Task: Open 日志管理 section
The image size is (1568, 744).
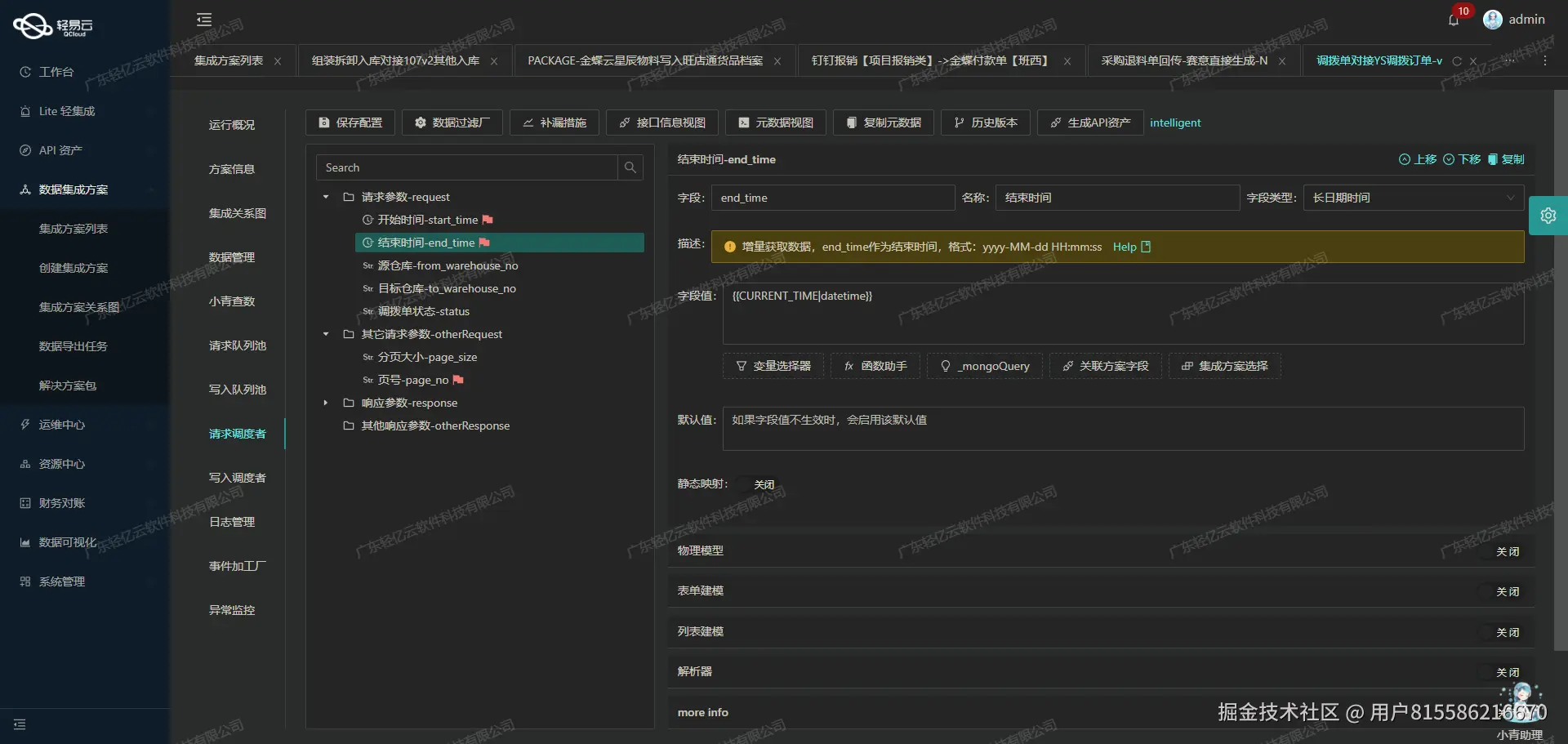Action: pyautogui.click(x=232, y=522)
